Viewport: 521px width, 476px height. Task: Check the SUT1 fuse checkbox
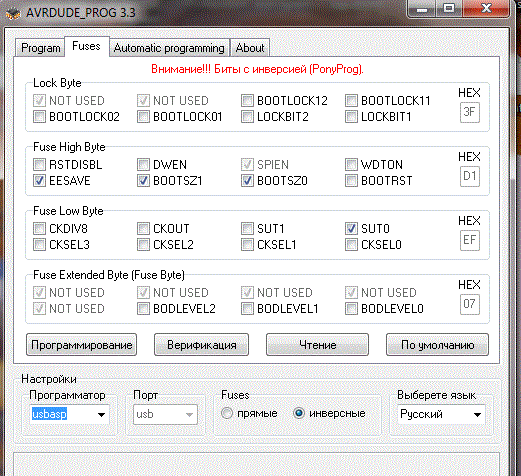(x=247, y=229)
